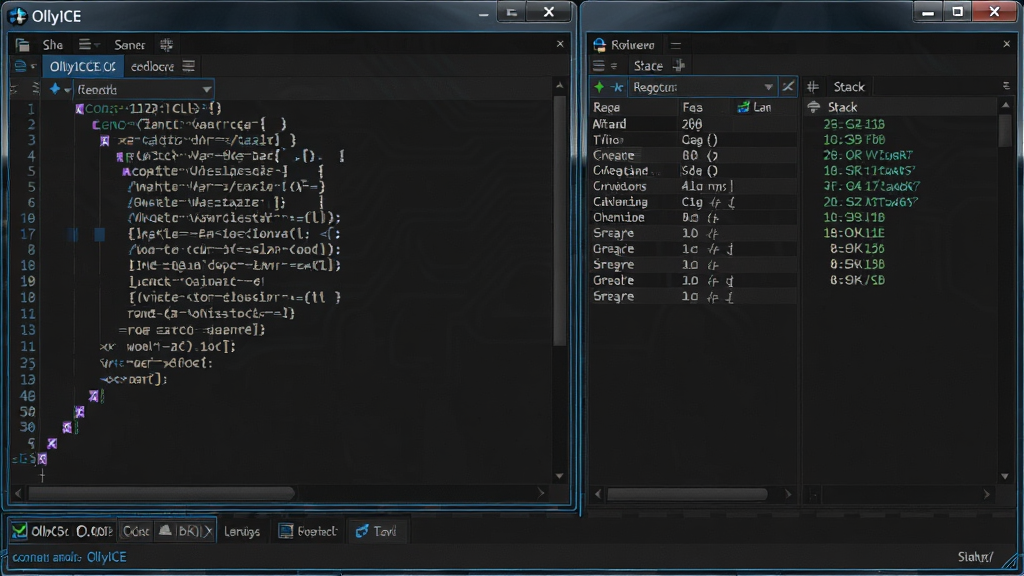
Task: Switch to the eedlocre tab
Action: click(152, 67)
